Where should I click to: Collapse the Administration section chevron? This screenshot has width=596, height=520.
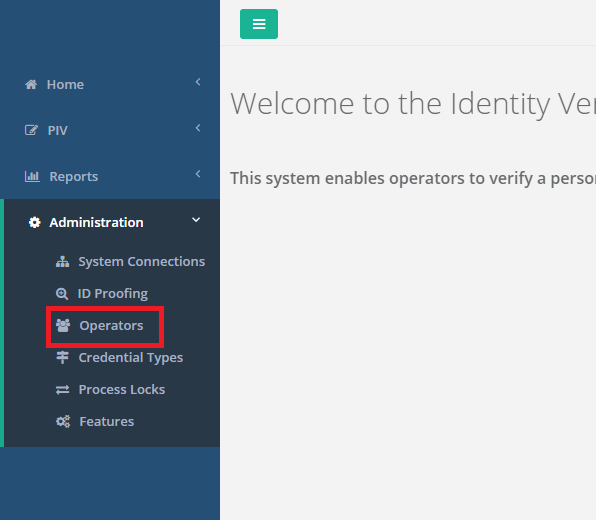196,220
